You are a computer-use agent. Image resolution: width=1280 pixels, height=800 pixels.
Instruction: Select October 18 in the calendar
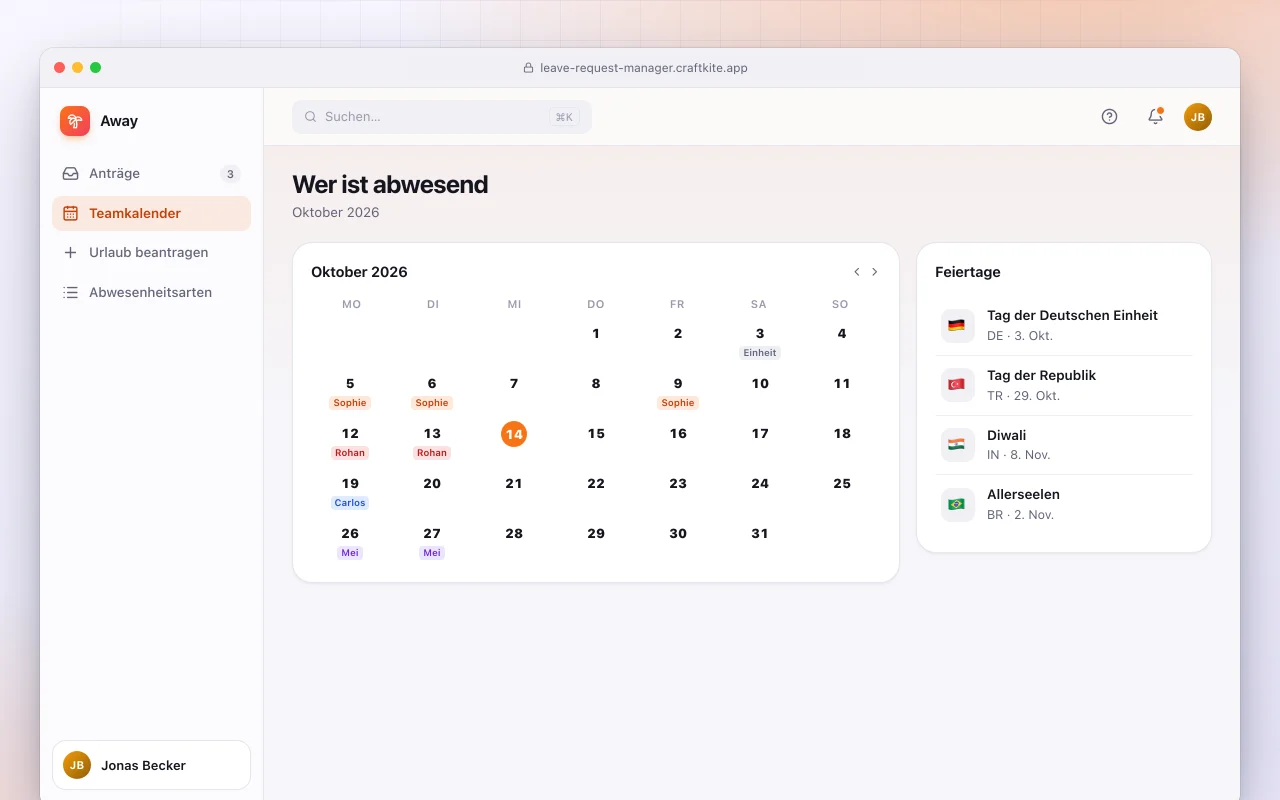click(x=842, y=434)
